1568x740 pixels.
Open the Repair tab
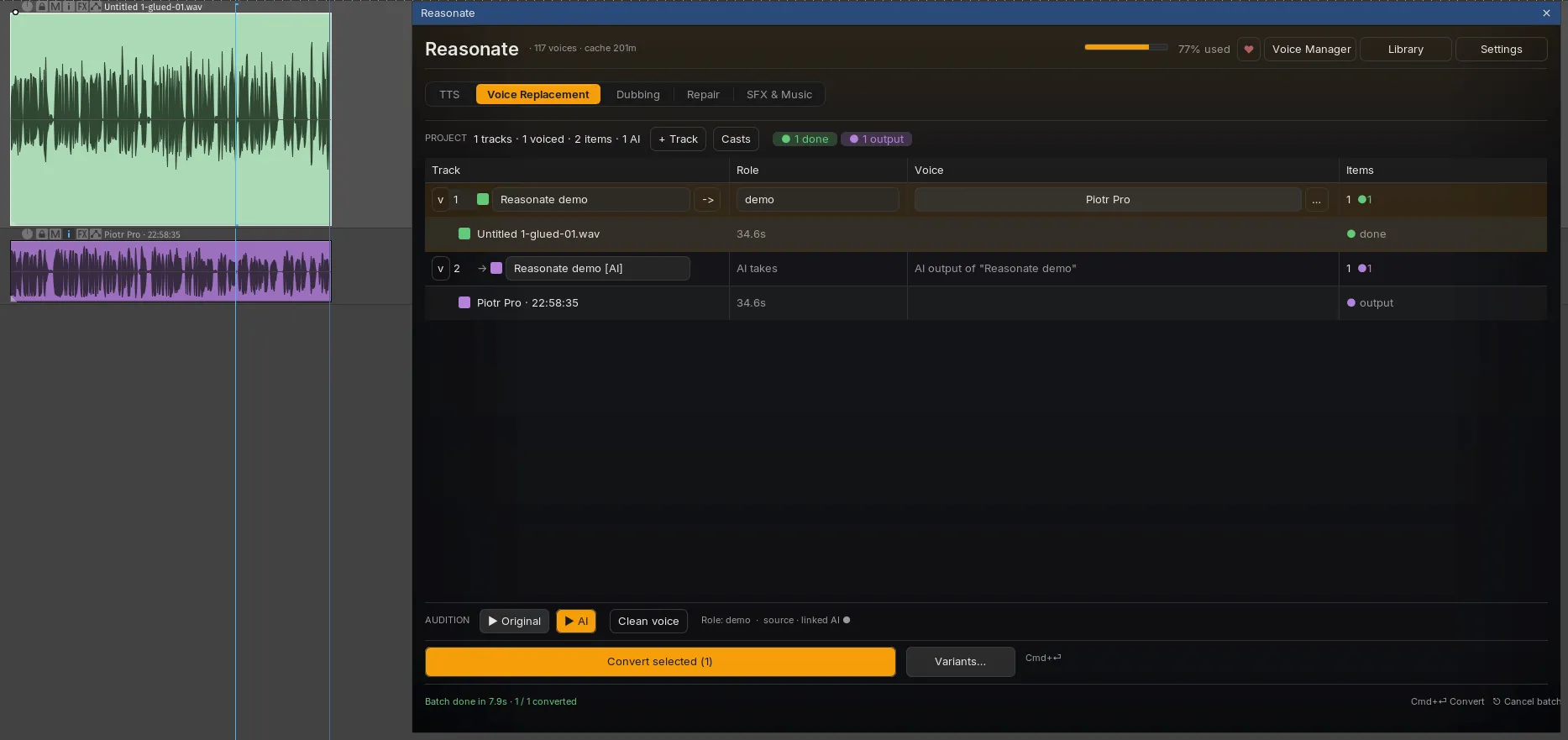coord(703,94)
